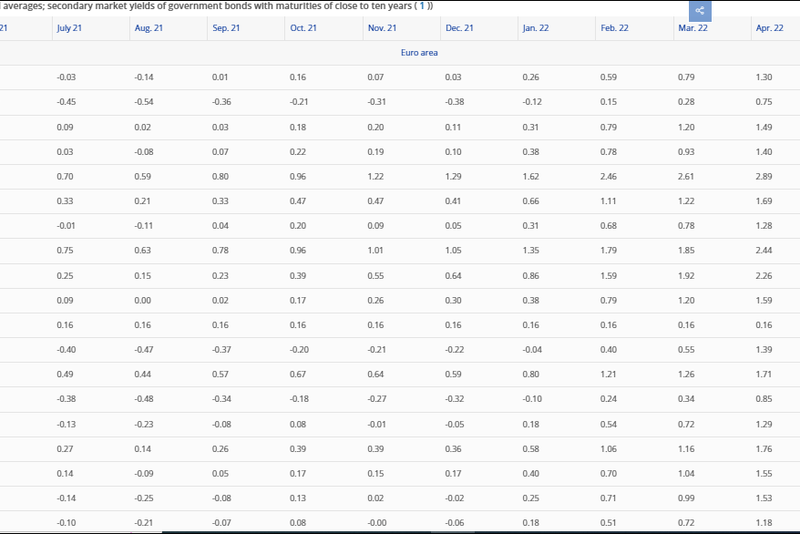Click the July 21 column header

(x=71, y=28)
